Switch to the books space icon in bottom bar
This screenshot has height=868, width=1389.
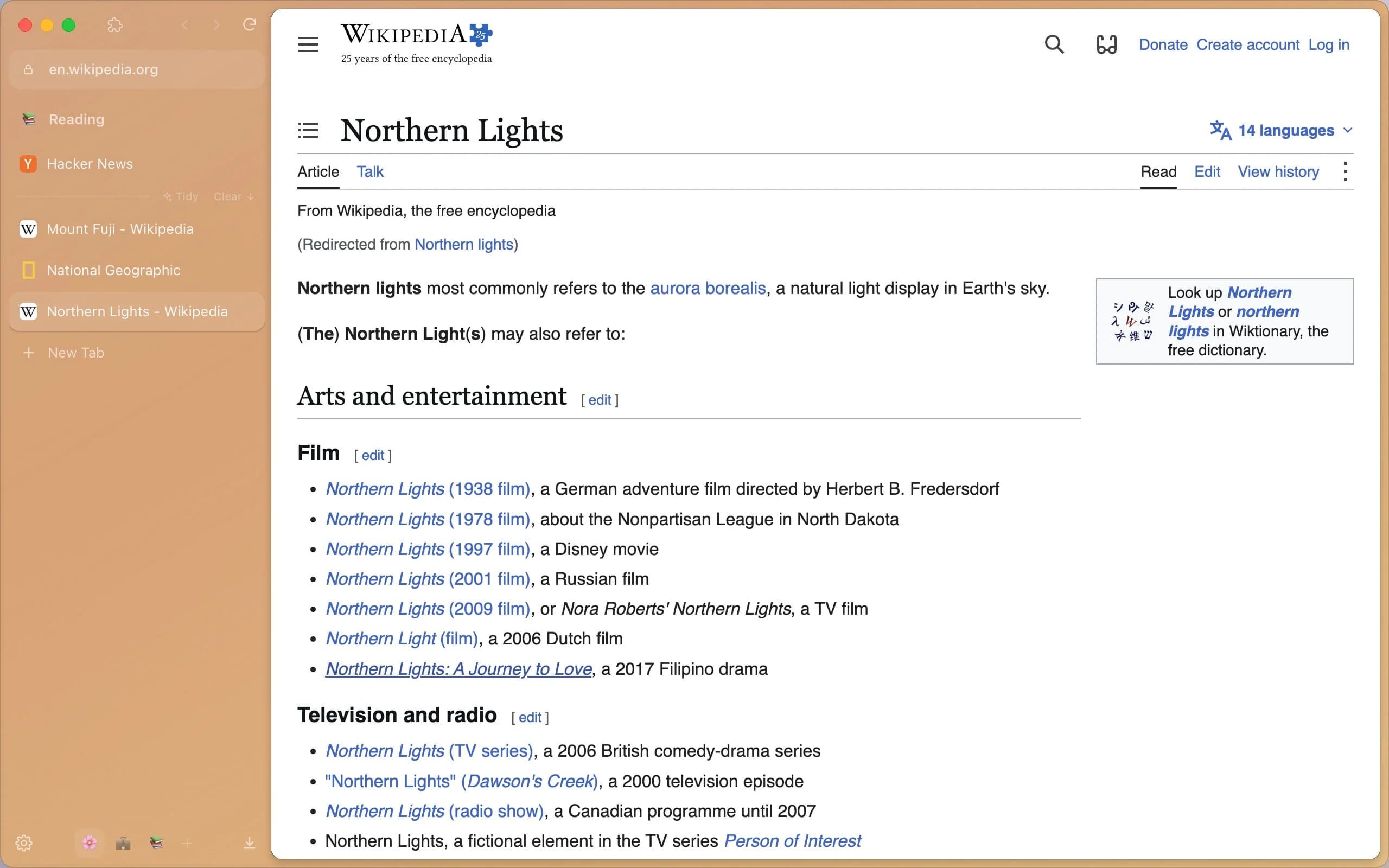156,843
